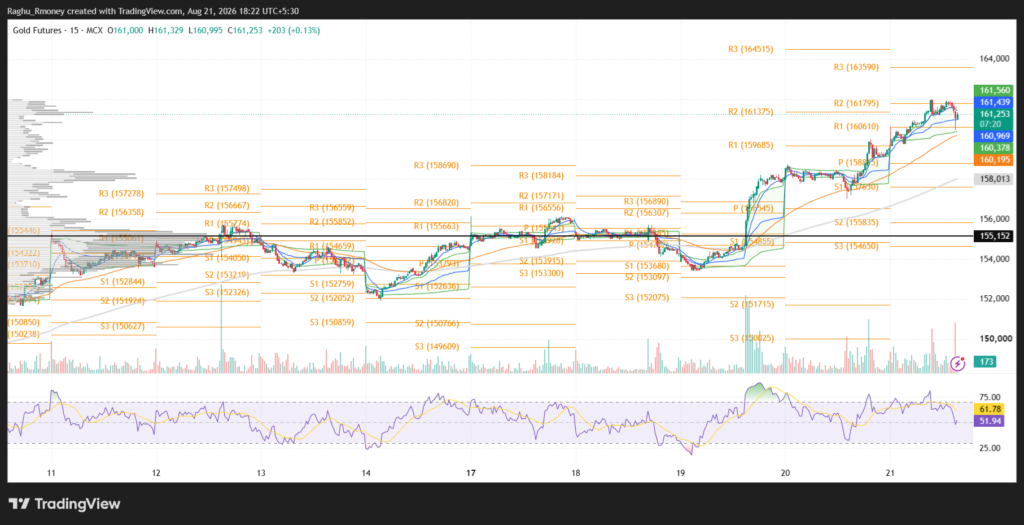Select the R3 (156890) pivot label
The image size is (1024, 525).
647,202
